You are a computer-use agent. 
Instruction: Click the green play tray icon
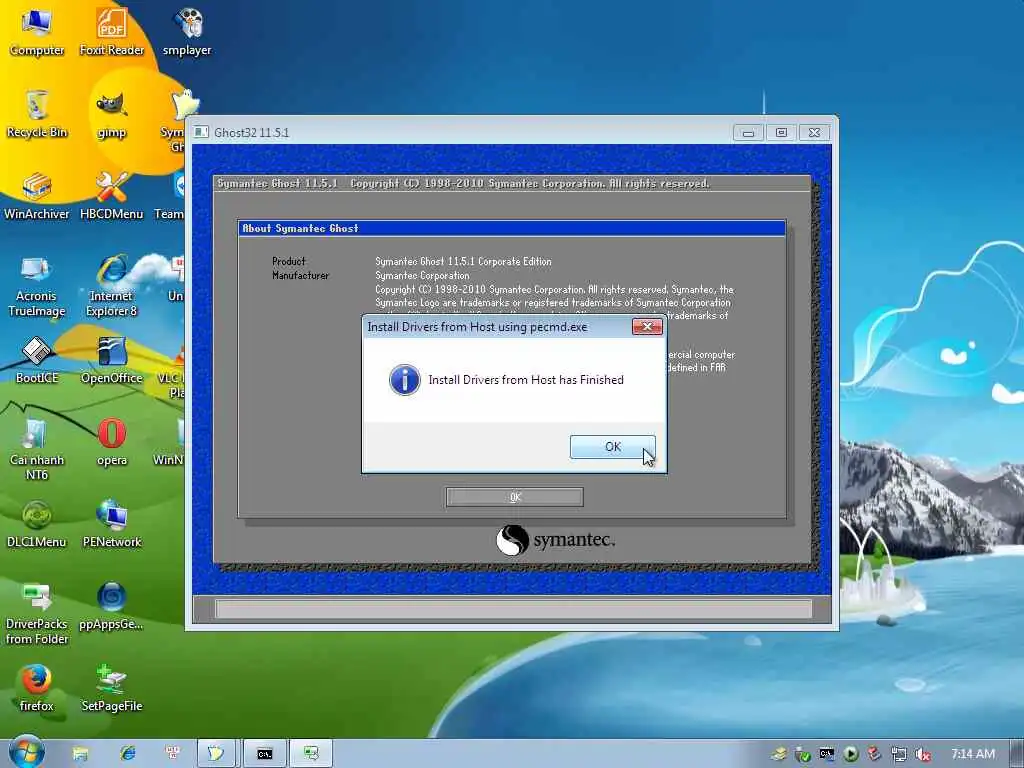[850, 754]
